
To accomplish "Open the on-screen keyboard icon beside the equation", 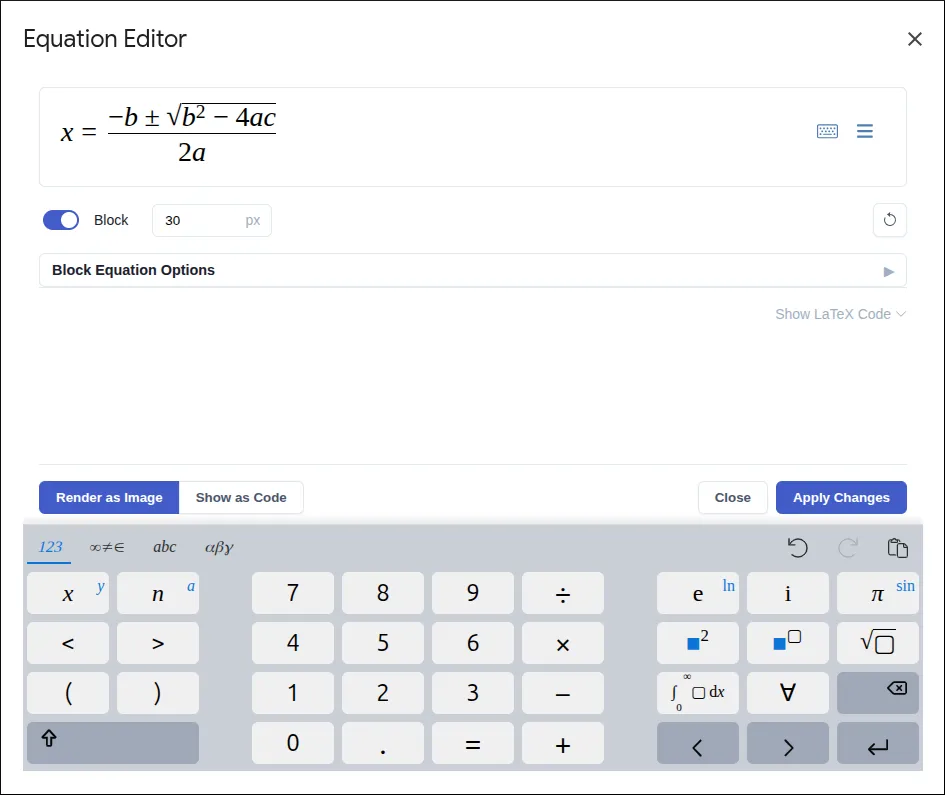I will [x=827, y=131].
